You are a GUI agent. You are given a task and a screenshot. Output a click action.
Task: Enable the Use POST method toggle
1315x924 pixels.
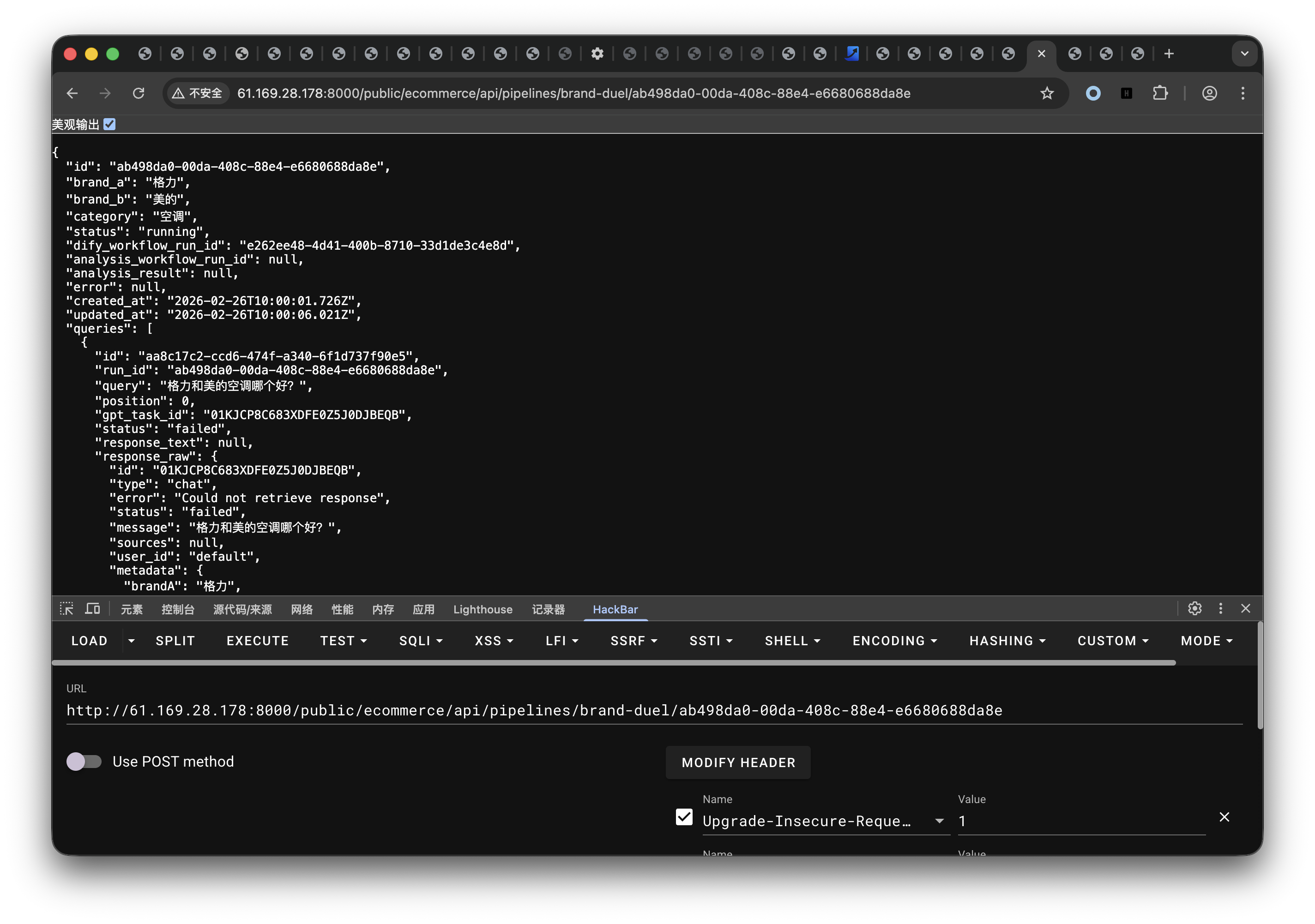[84, 762]
